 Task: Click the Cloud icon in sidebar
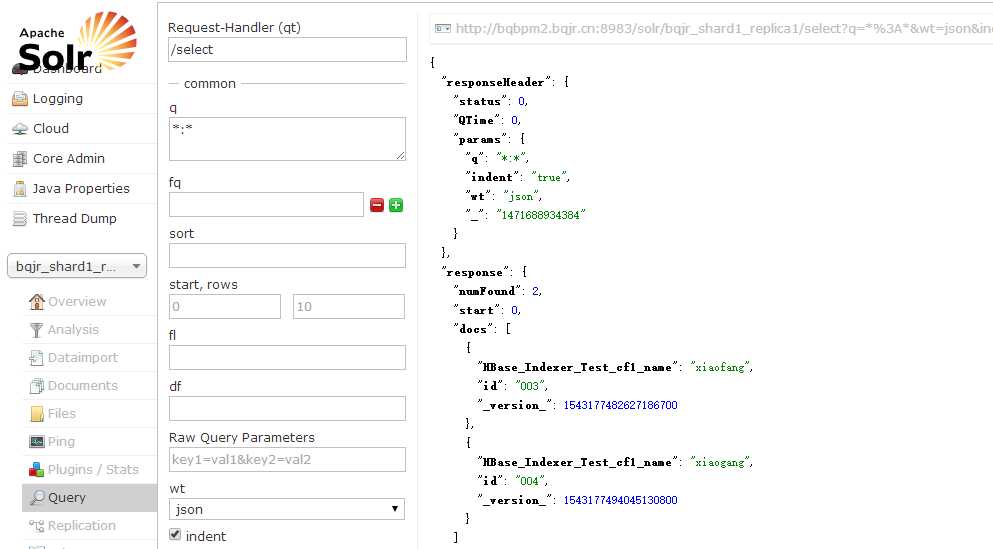pyautogui.click(x=20, y=129)
